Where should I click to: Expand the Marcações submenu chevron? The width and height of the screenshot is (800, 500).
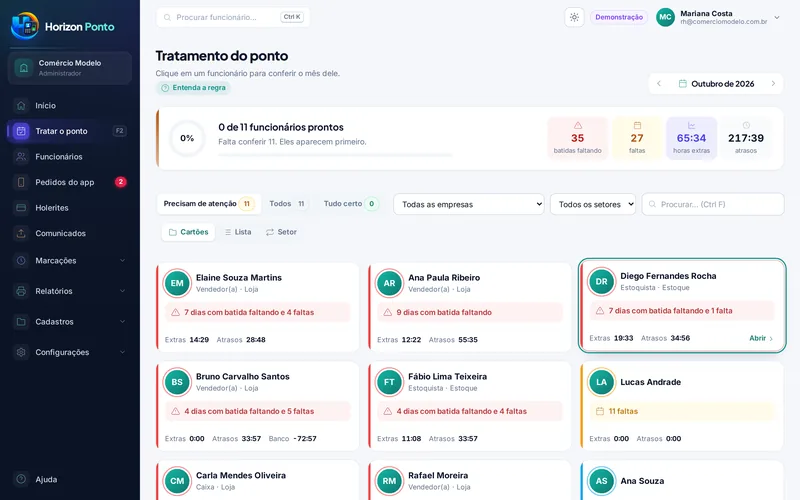coord(122,260)
